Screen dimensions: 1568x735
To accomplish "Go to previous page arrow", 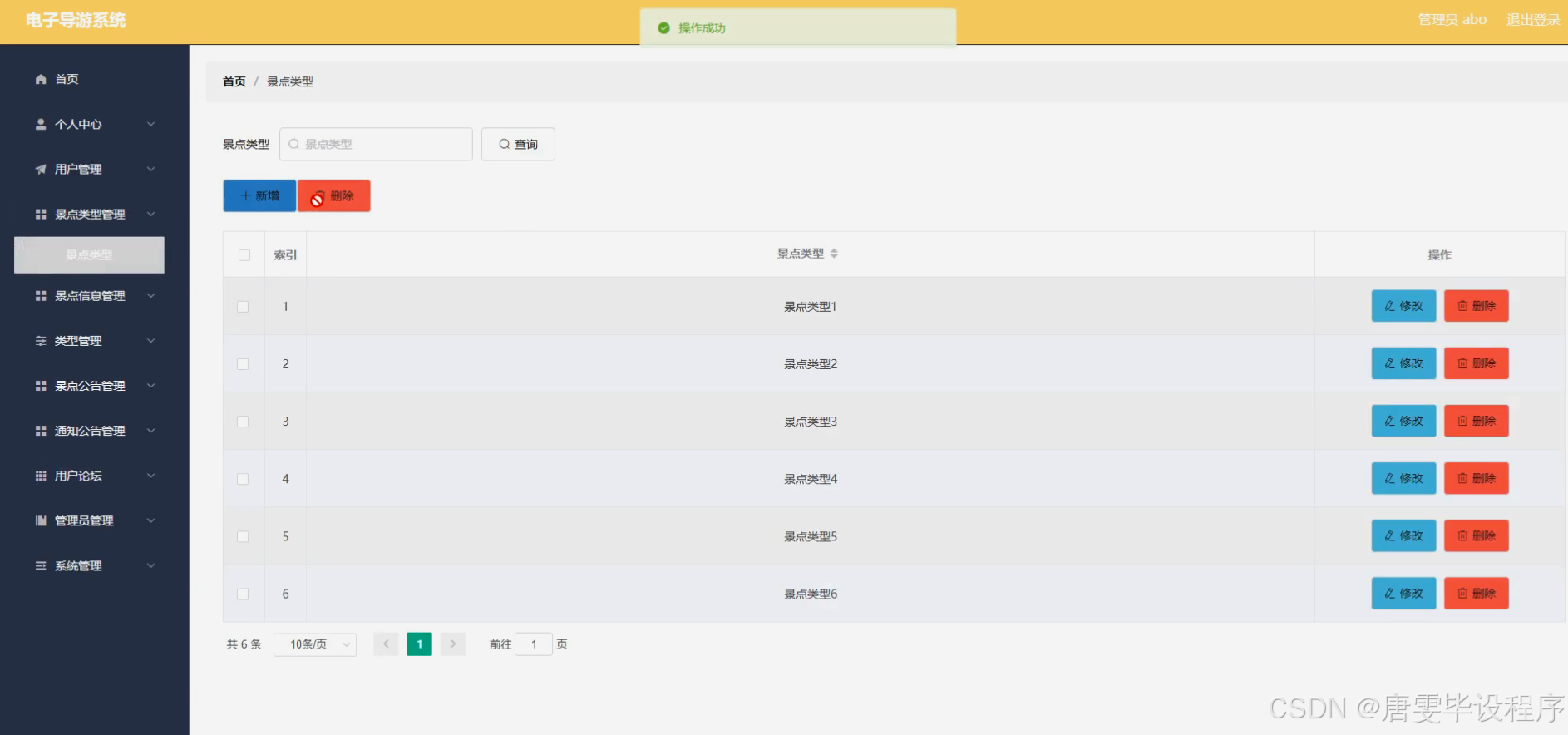I will [x=386, y=644].
